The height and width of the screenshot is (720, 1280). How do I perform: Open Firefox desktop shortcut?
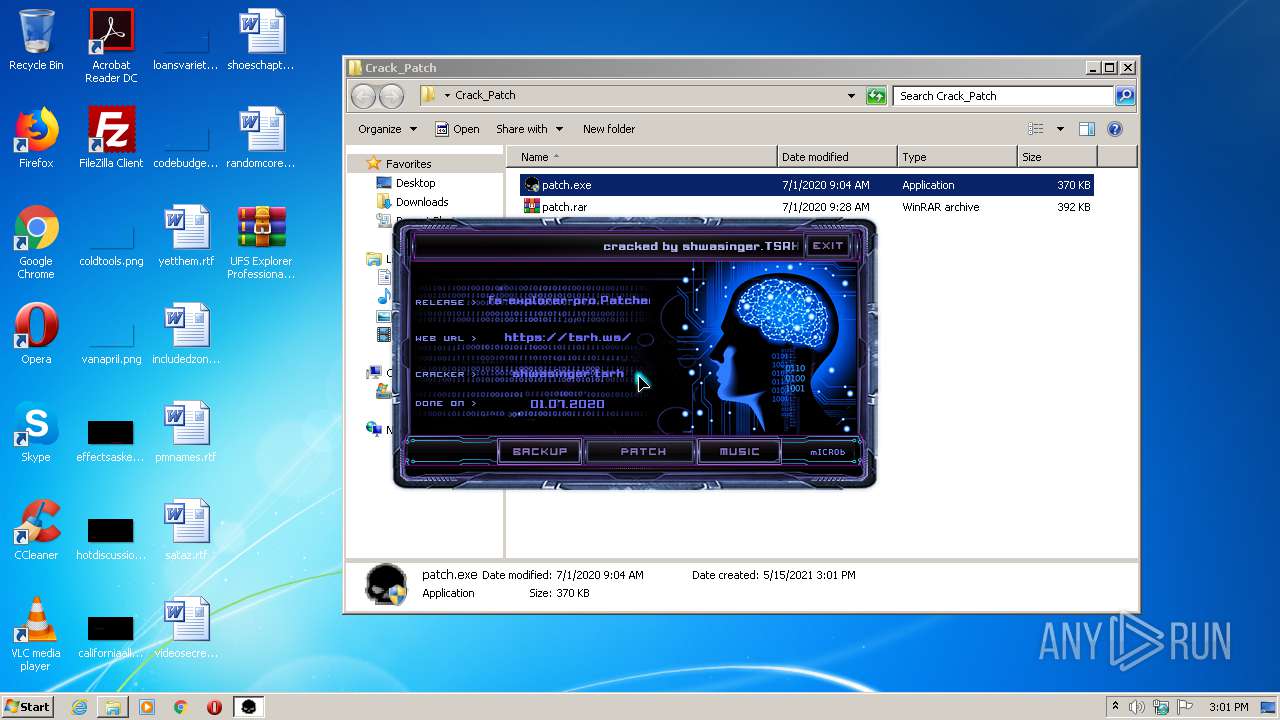pyautogui.click(x=36, y=138)
